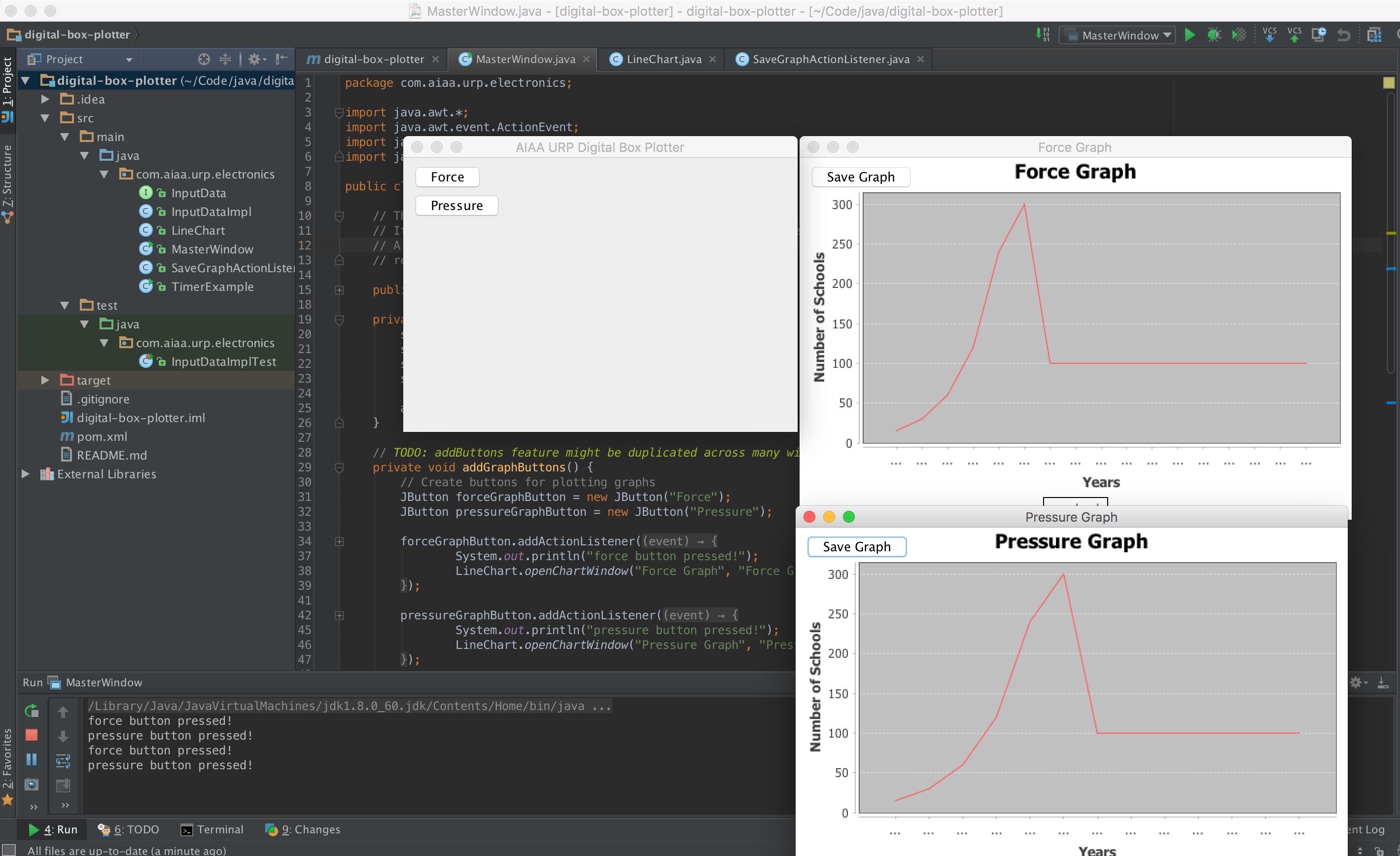Revert changes with undo arrow icon
The width and height of the screenshot is (1400, 856).
[1343, 35]
